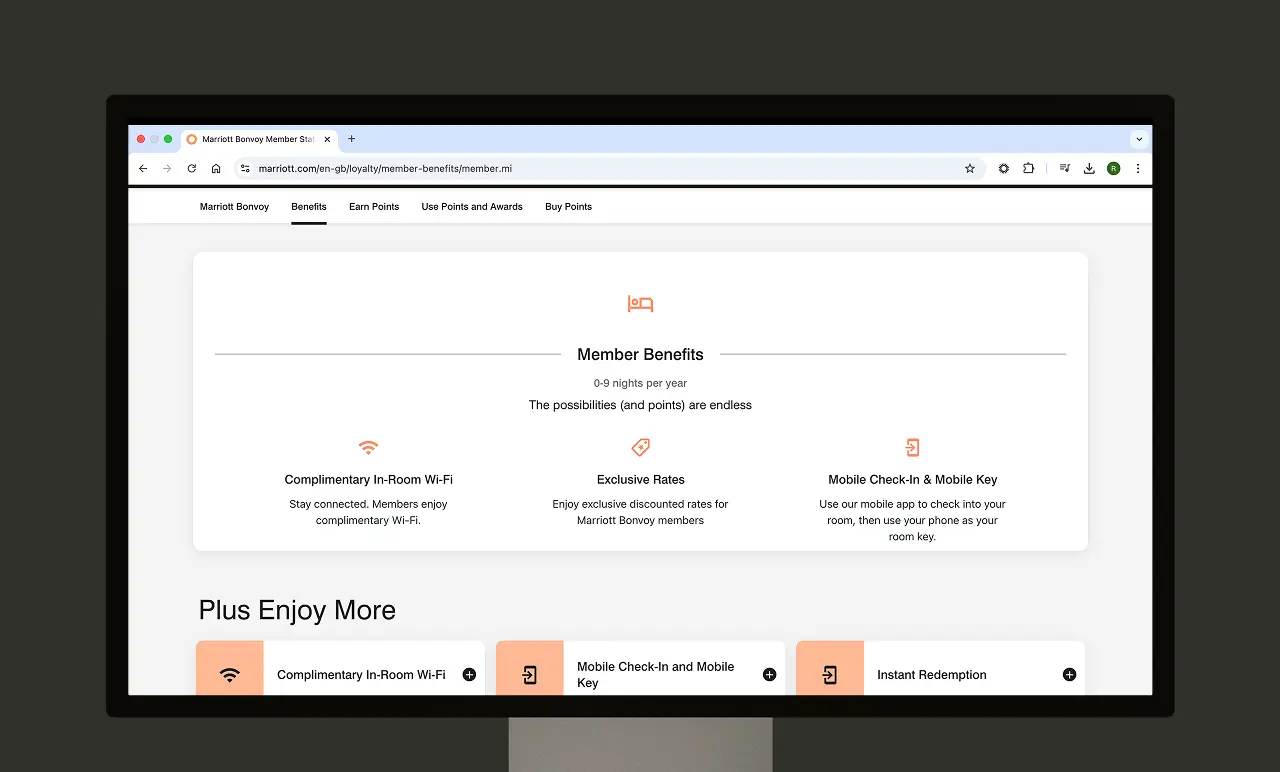Select Buy Points in the navigation bar
Image resolution: width=1280 pixels, height=772 pixels.
pos(567,206)
